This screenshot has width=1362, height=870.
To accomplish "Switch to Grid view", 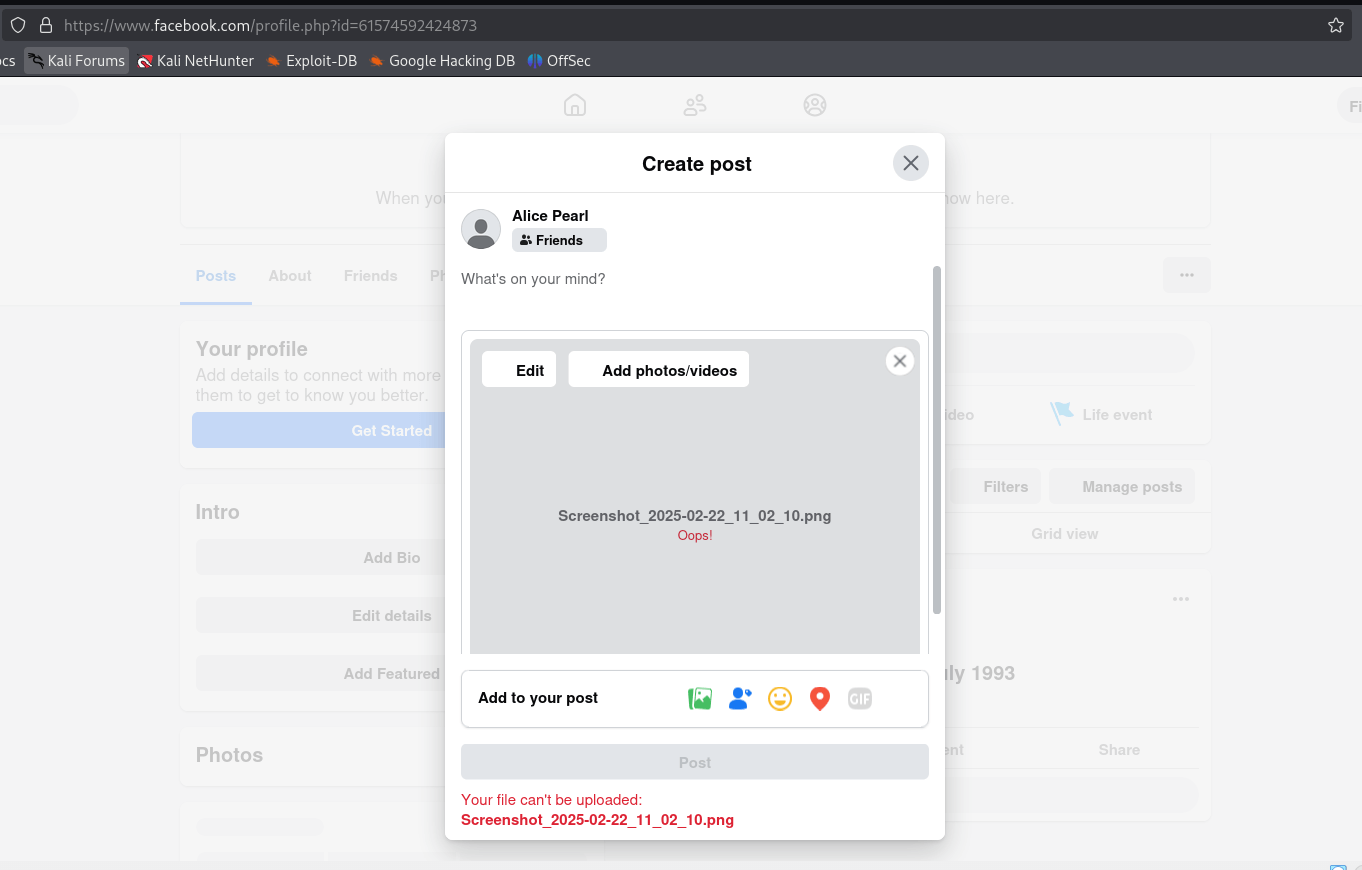I will (x=1065, y=534).
